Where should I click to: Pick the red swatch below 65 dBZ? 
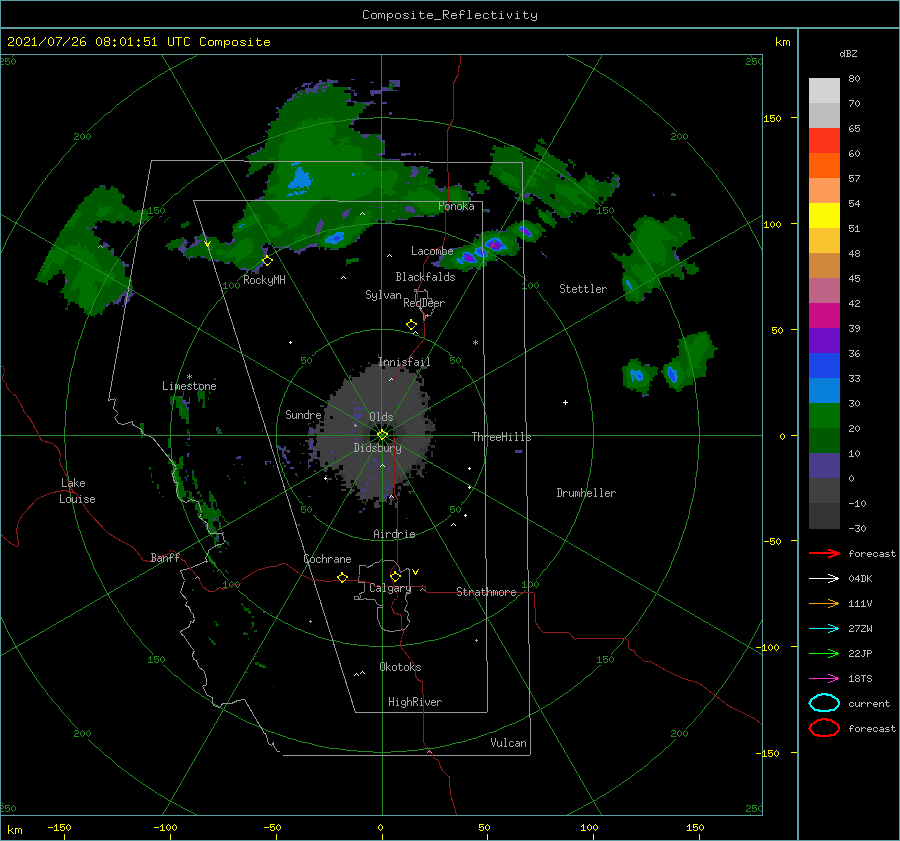point(824,140)
